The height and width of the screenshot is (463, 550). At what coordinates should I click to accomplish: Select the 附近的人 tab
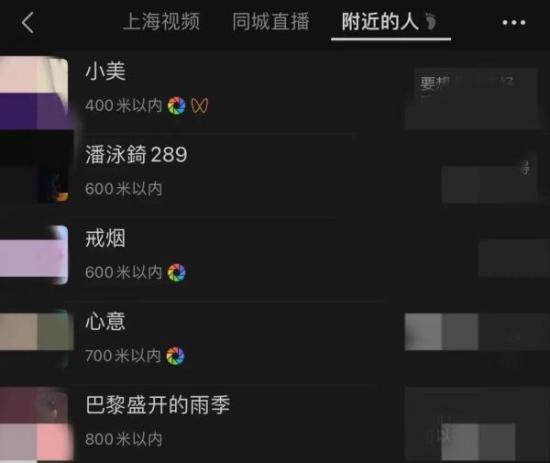tap(380, 22)
